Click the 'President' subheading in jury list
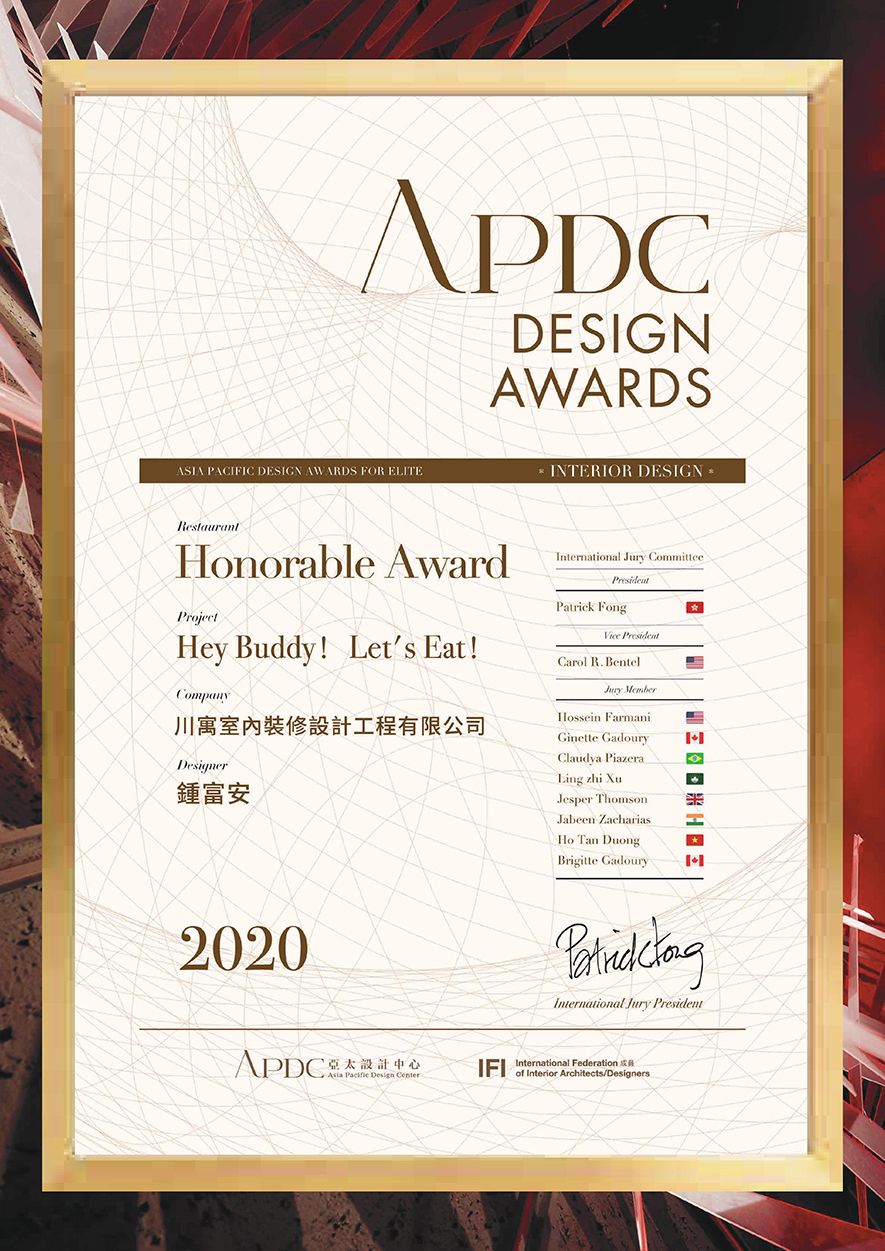The image size is (885, 1251). tap(630, 580)
